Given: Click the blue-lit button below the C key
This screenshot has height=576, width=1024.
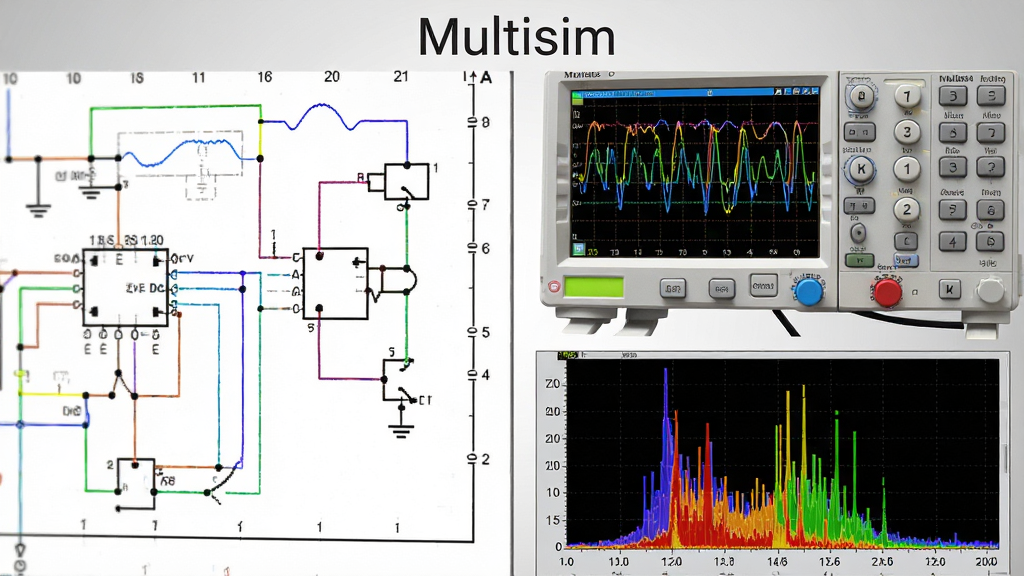Looking at the screenshot, I should [906, 261].
